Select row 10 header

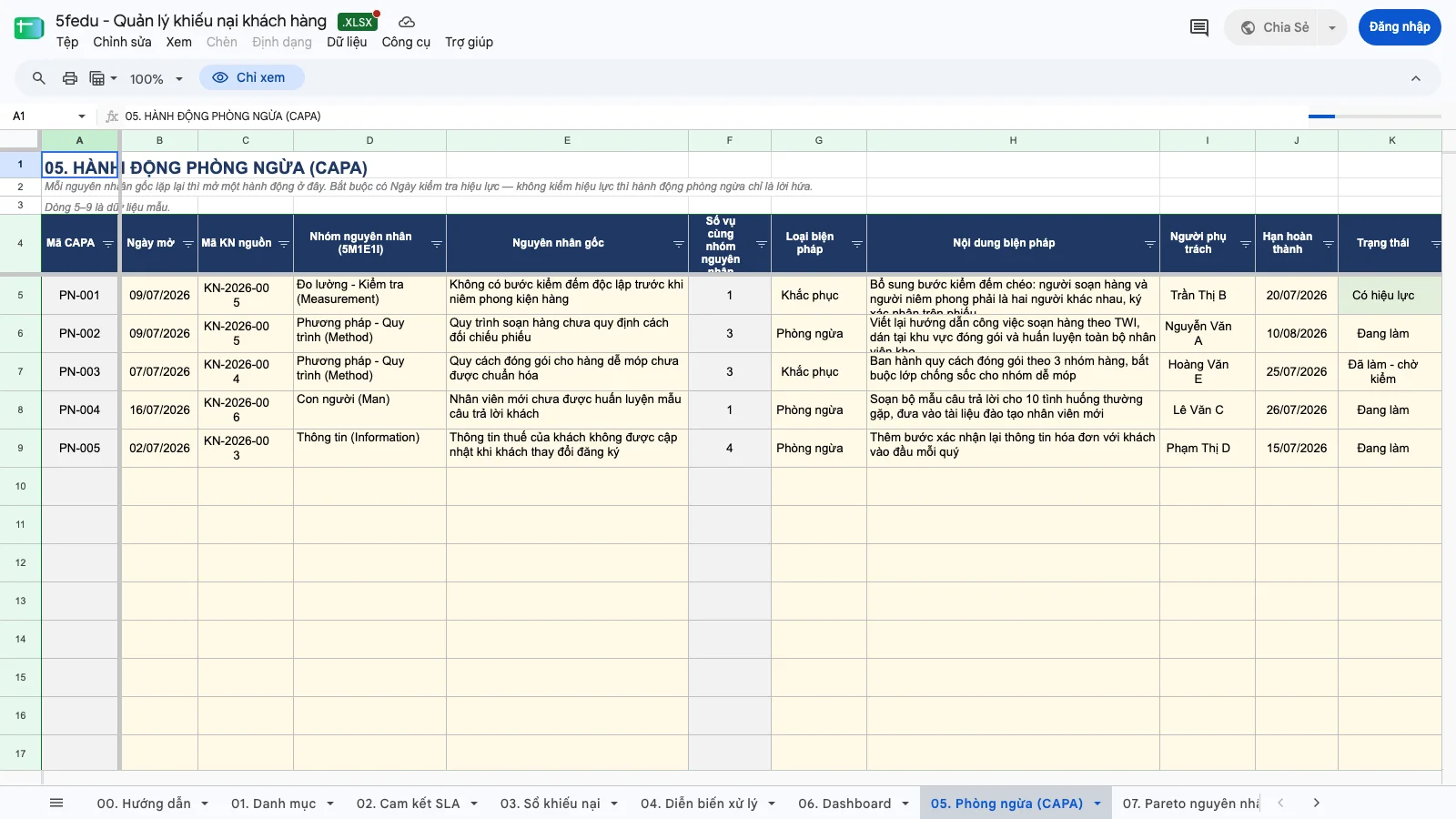20,486
